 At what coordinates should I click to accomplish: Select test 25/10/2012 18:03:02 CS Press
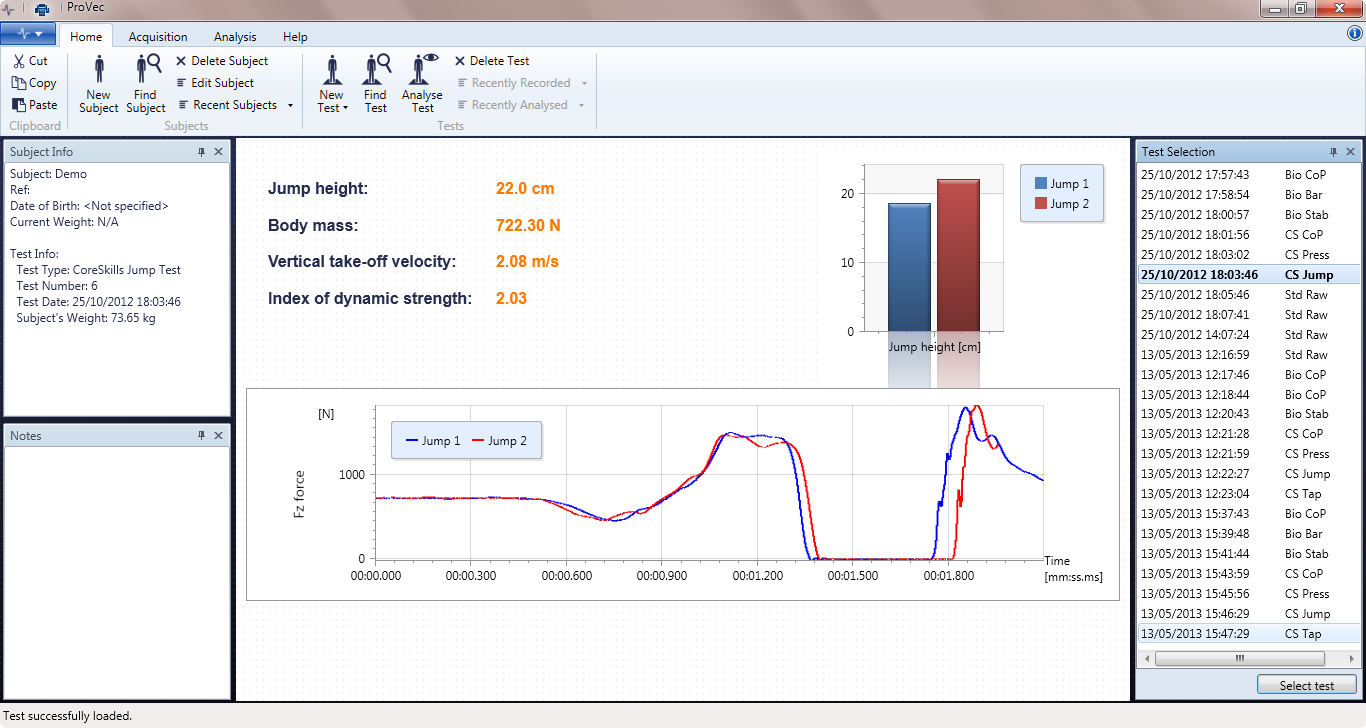click(x=1249, y=255)
